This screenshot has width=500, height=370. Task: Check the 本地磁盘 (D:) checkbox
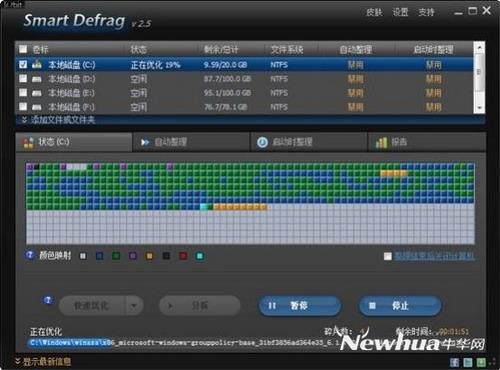[23, 79]
